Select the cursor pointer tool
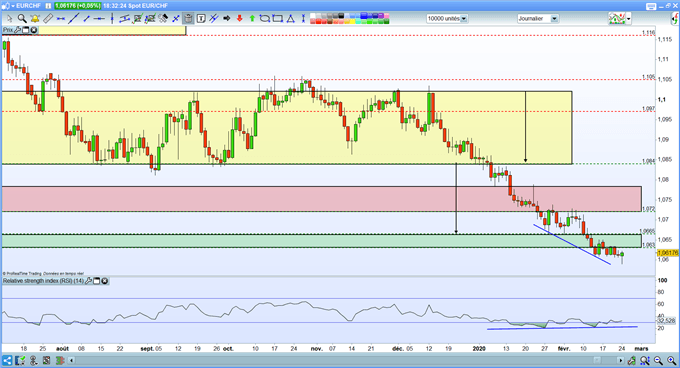 pyautogui.click(x=9, y=19)
